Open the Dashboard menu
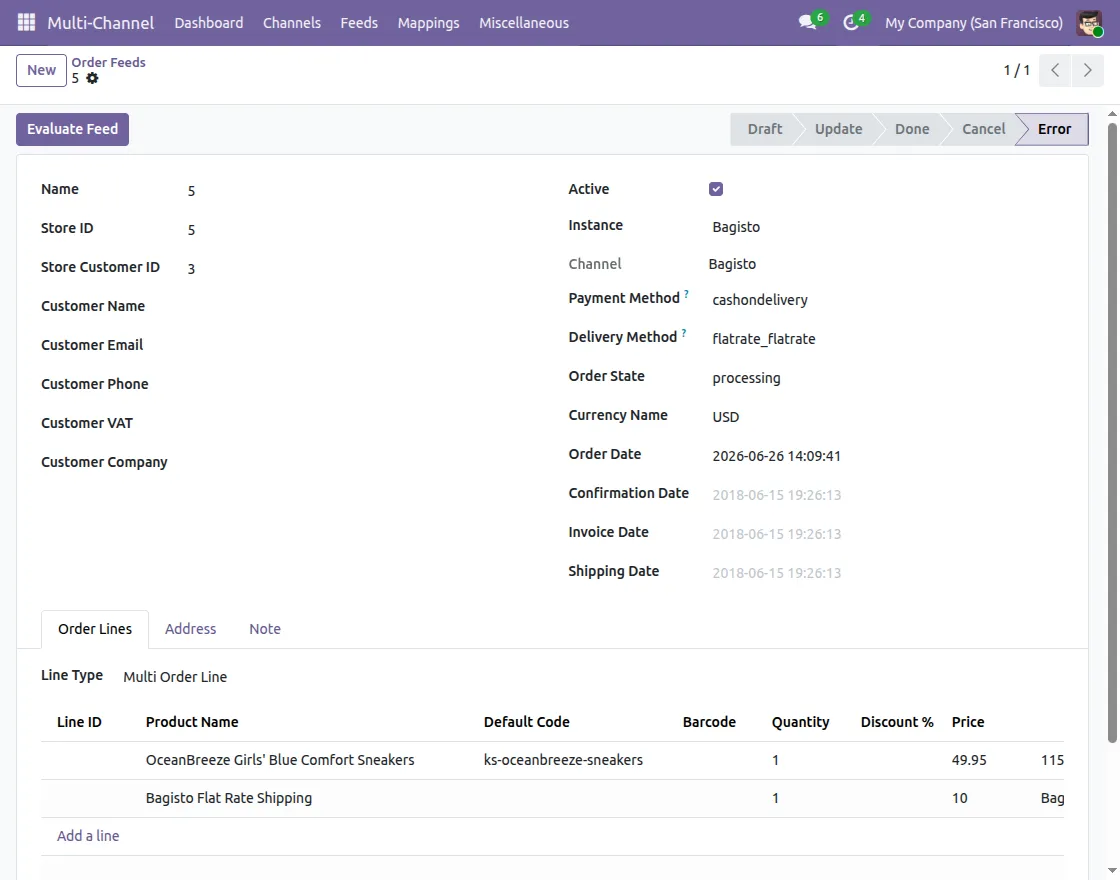 click(209, 23)
